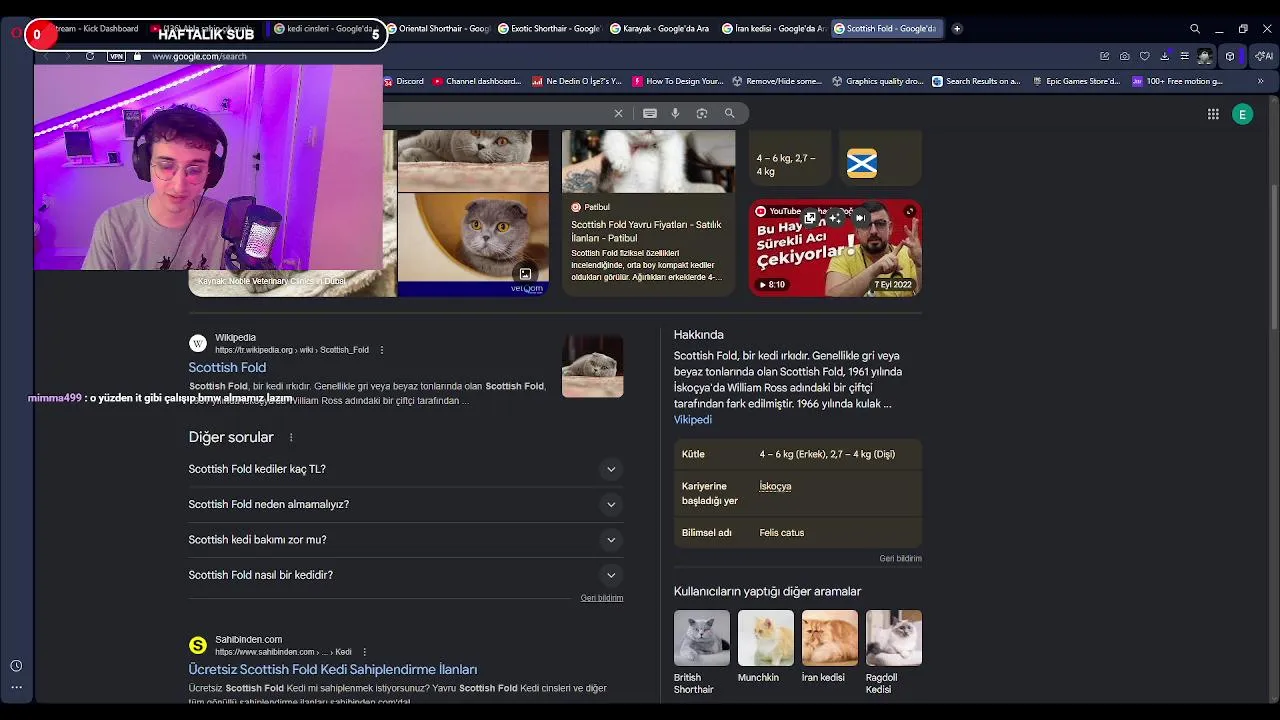Screen dimensions: 1280x720
Task: Click the address bar URL www.google.com/search
Action: (199, 56)
